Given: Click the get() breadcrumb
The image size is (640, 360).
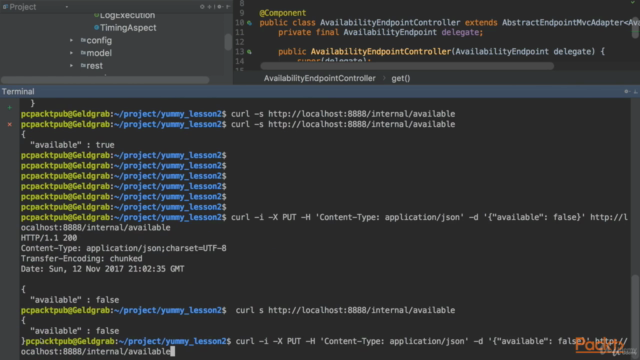Looking at the screenshot, I should 401,78.
